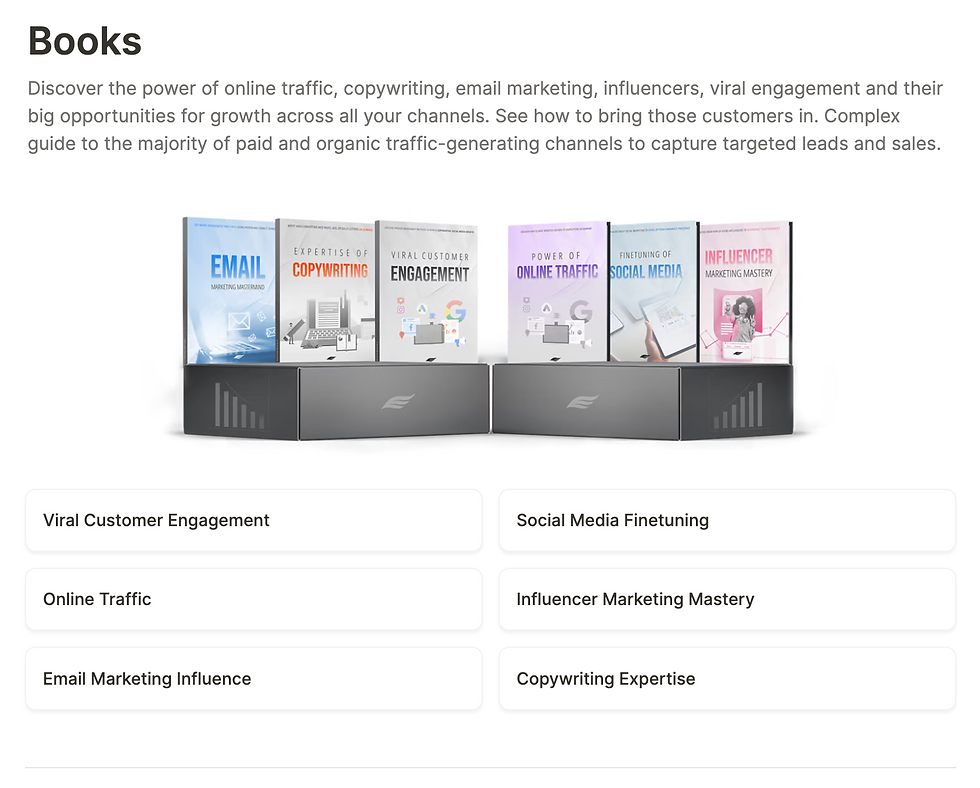Click the Influencer Marketing Mastery book cover

(745, 292)
